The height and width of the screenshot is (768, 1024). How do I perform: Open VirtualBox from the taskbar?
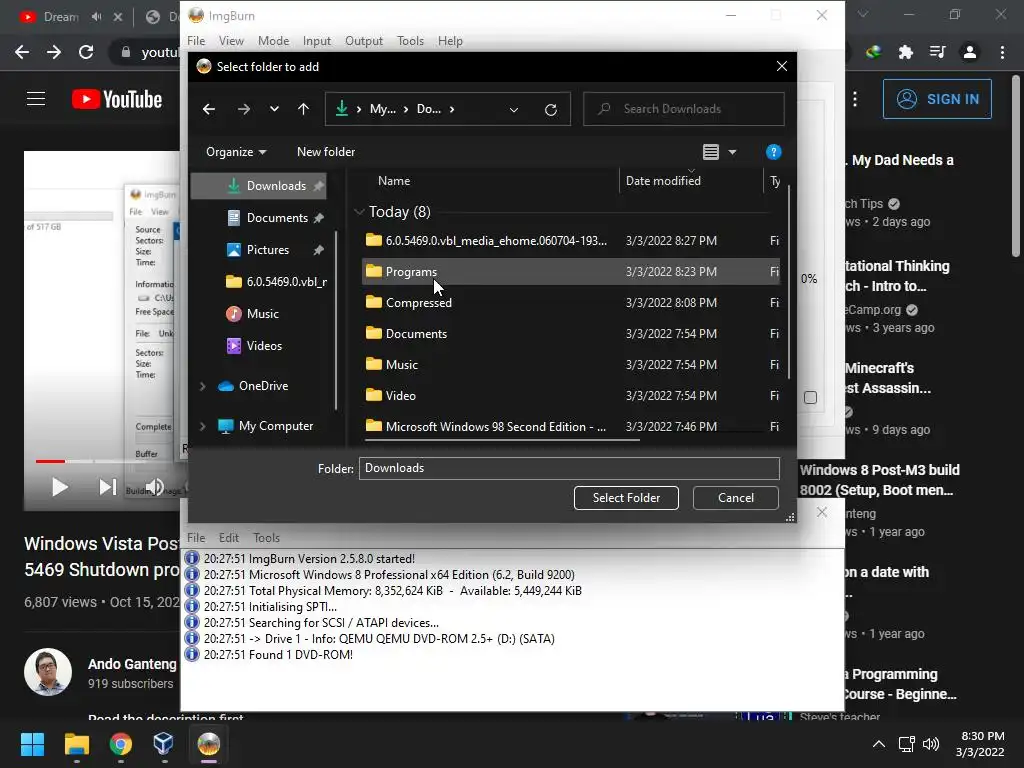[164, 744]
